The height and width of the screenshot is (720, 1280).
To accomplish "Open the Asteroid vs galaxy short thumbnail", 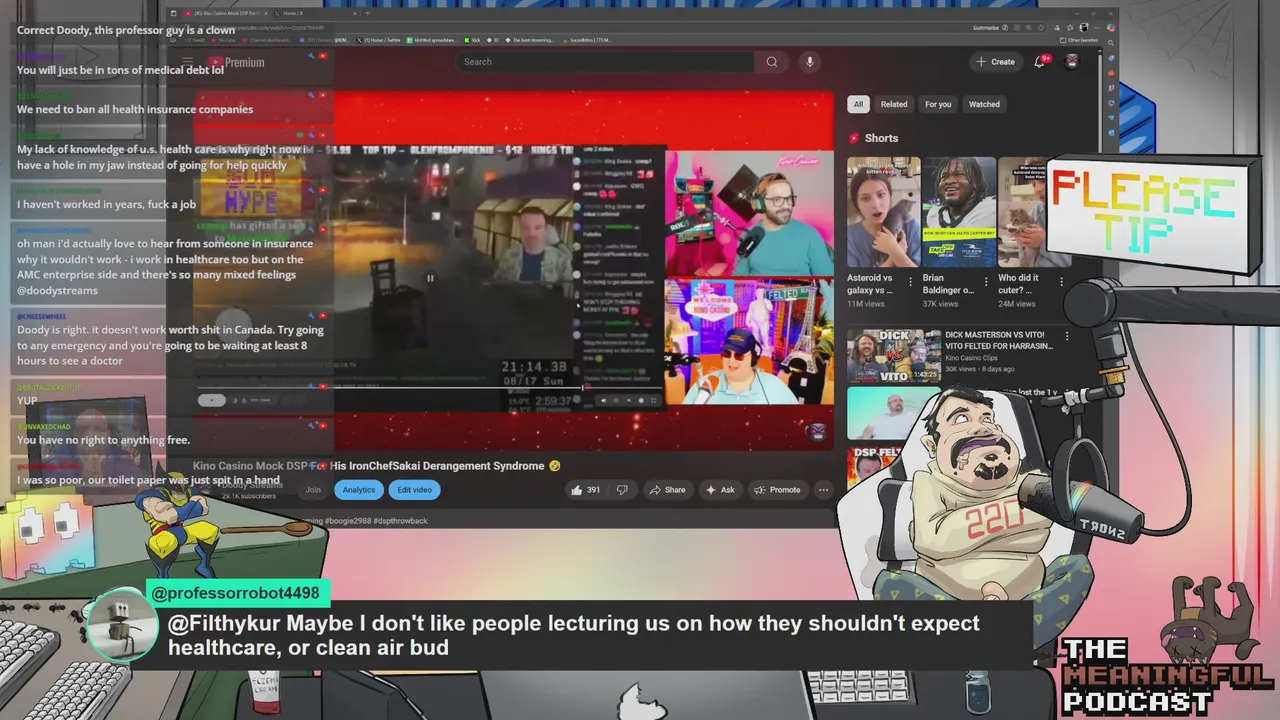I will 884,211.
